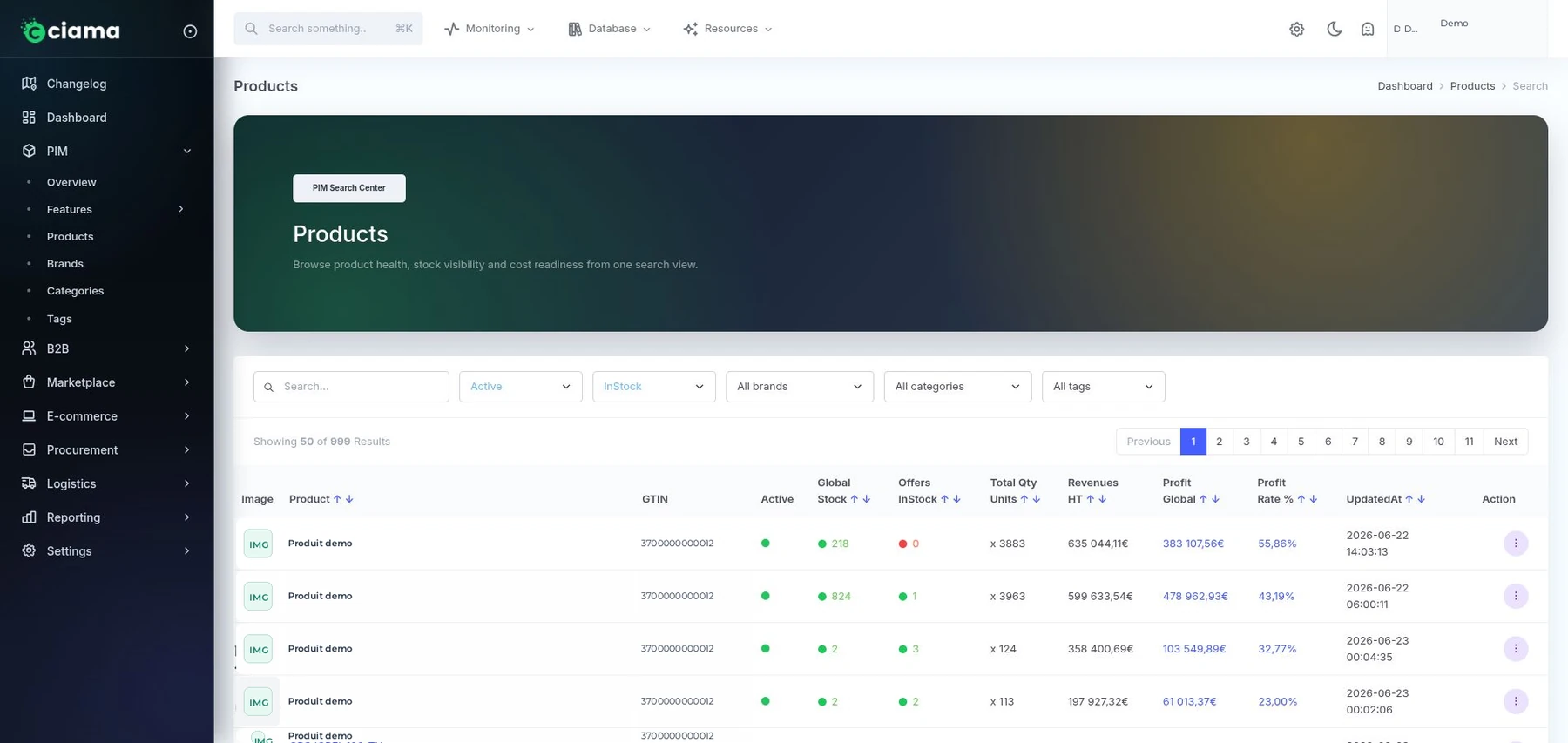Click the Ciama logo
The image size is (1568, 743).
tap(71, 30)
